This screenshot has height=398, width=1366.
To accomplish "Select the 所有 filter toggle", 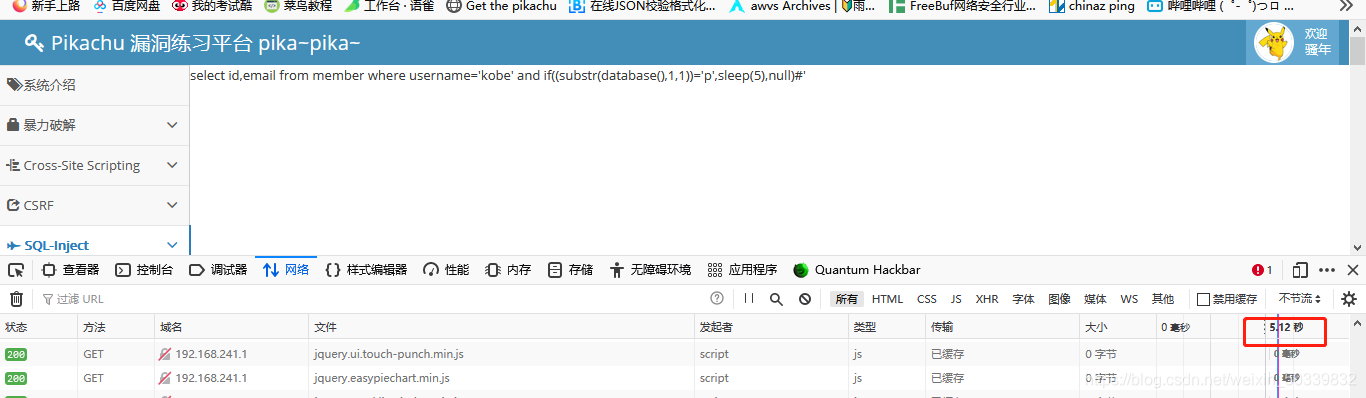I will (847, 299).
